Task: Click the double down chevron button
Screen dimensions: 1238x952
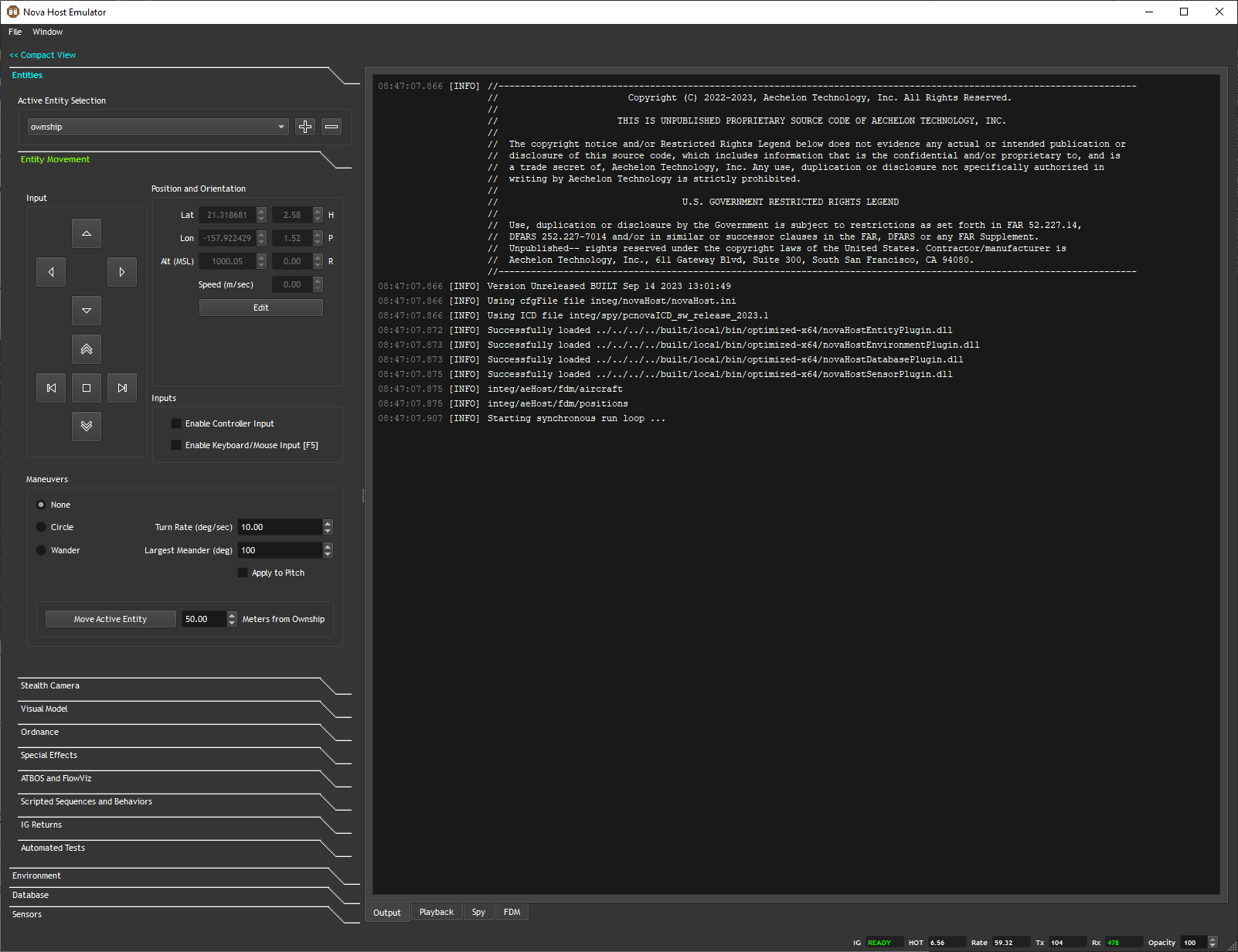Action: click(x=87, y=427)
